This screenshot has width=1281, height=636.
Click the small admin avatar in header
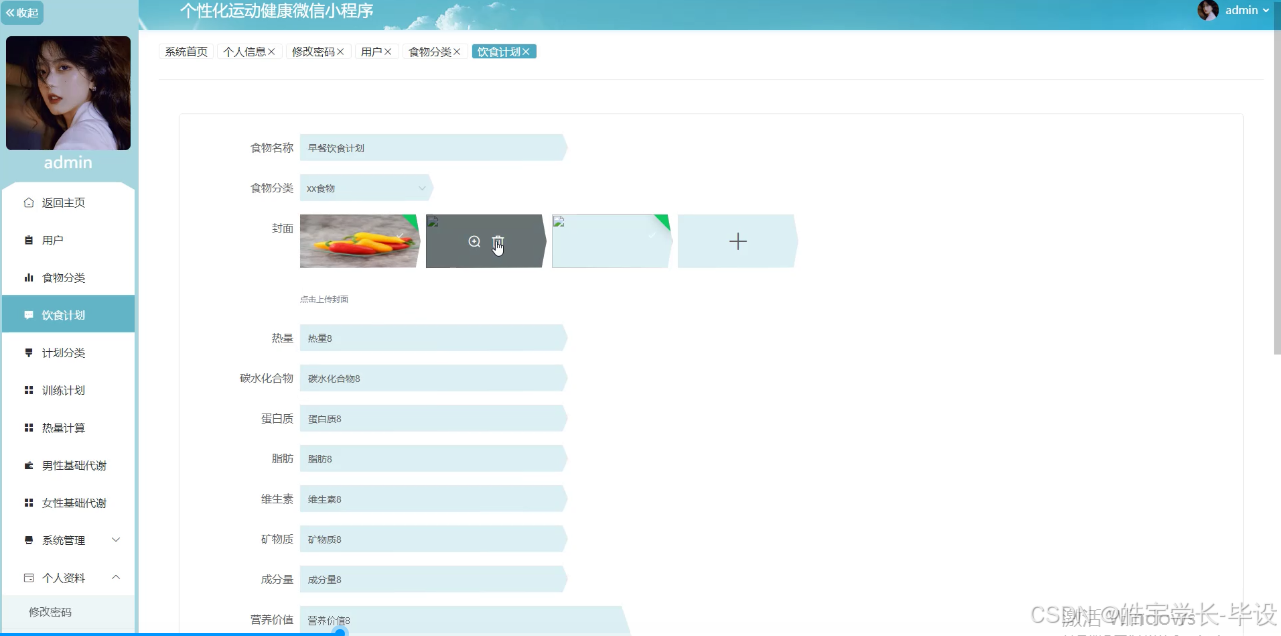1208,10
